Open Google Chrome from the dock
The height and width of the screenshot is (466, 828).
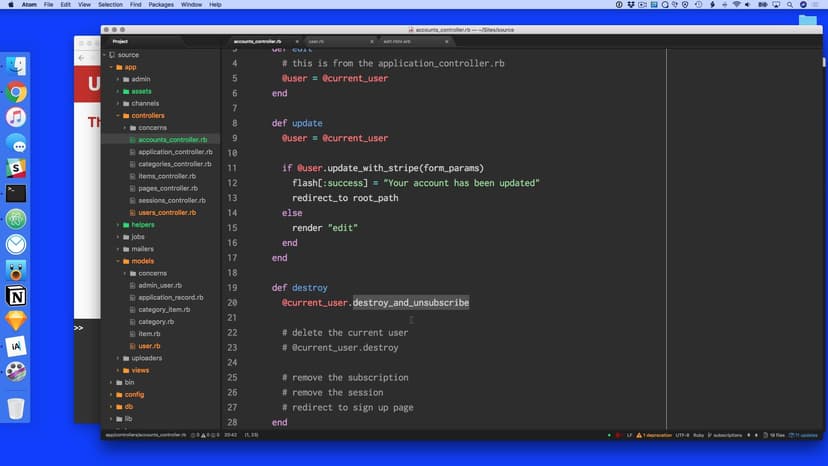(16, 92)
